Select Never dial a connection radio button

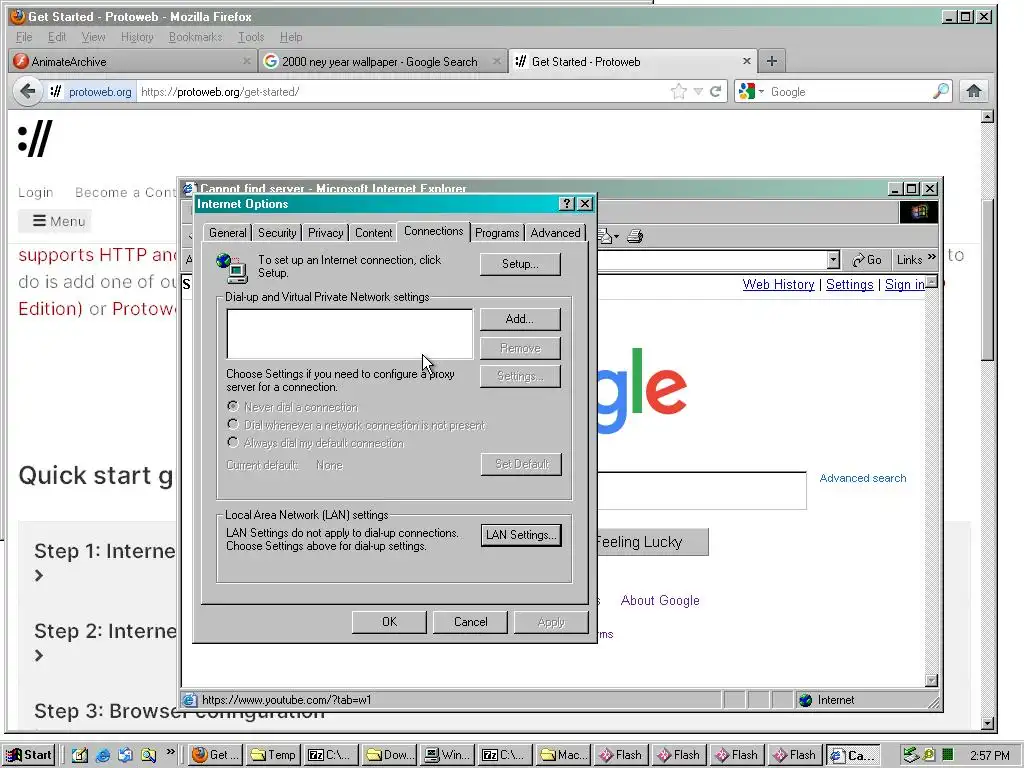click(x=233, y=406)
